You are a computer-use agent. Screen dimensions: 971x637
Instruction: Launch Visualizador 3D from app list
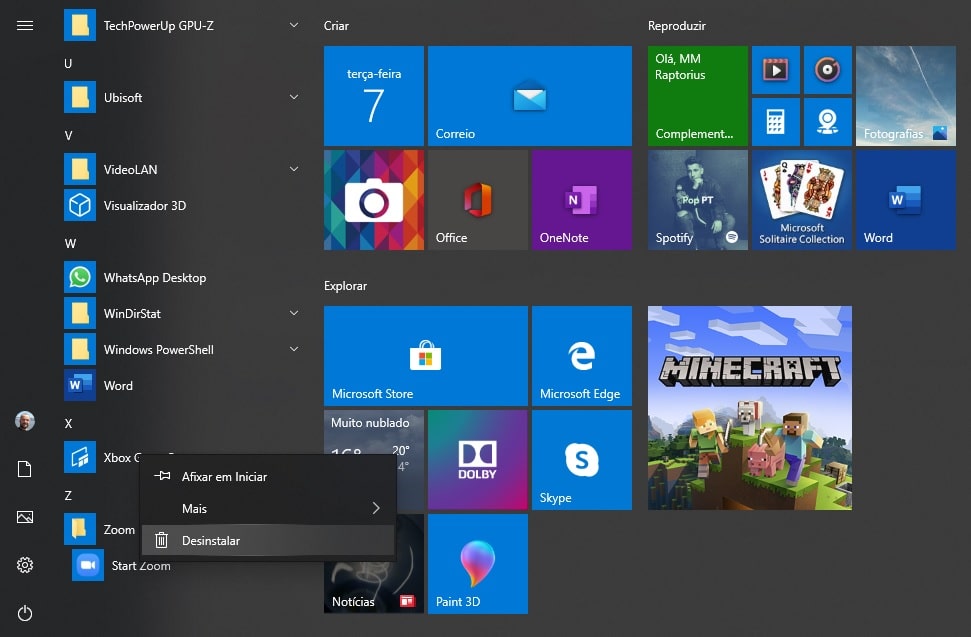183,206
